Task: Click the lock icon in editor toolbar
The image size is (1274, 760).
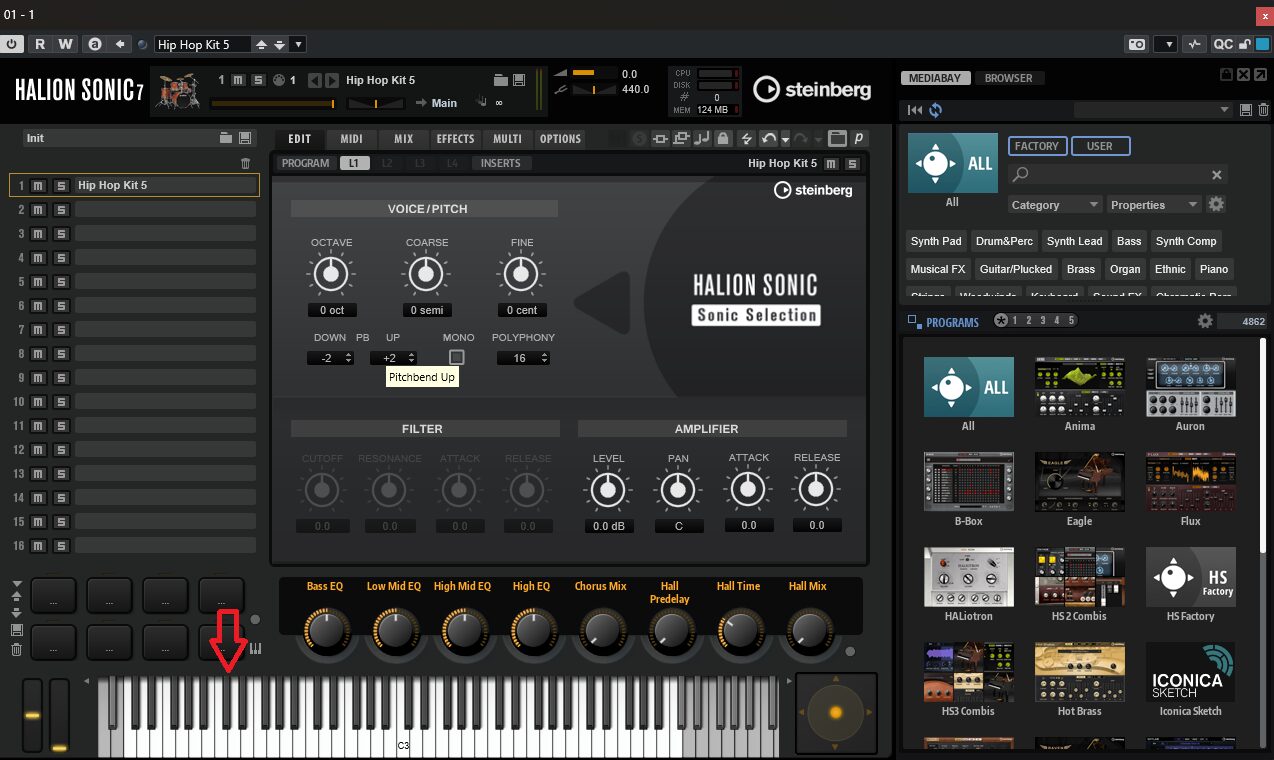Action: coord(723,139)
